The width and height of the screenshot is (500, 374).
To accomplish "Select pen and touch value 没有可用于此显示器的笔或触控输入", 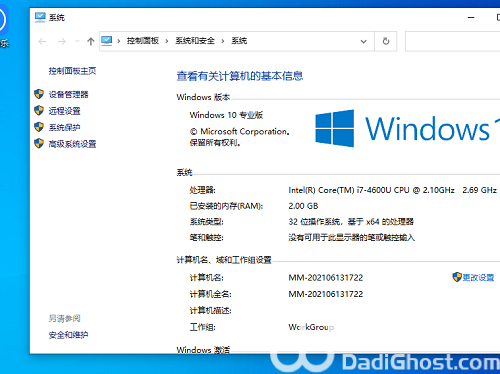I will (352, 238).
